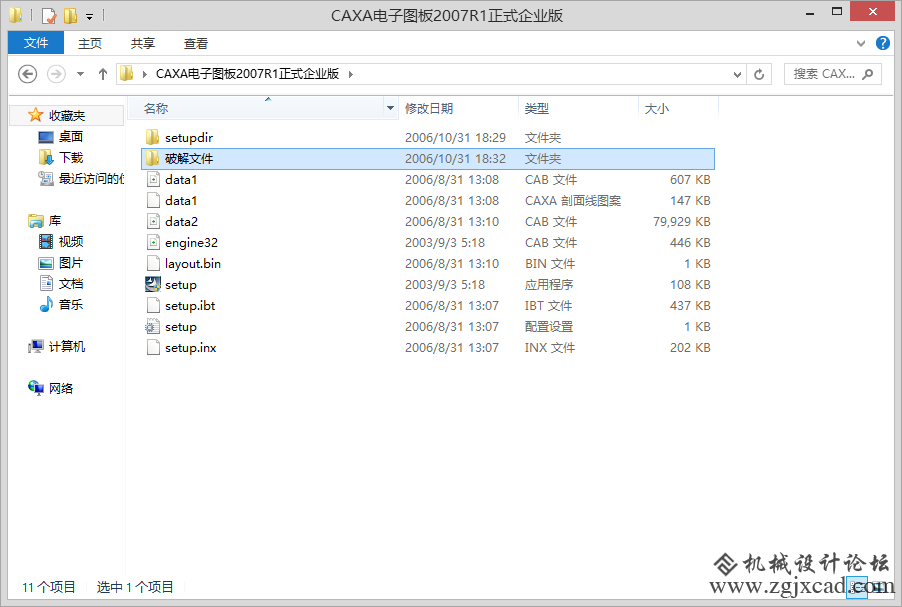Click the 79,929 KB size value

tap(682, 222)
